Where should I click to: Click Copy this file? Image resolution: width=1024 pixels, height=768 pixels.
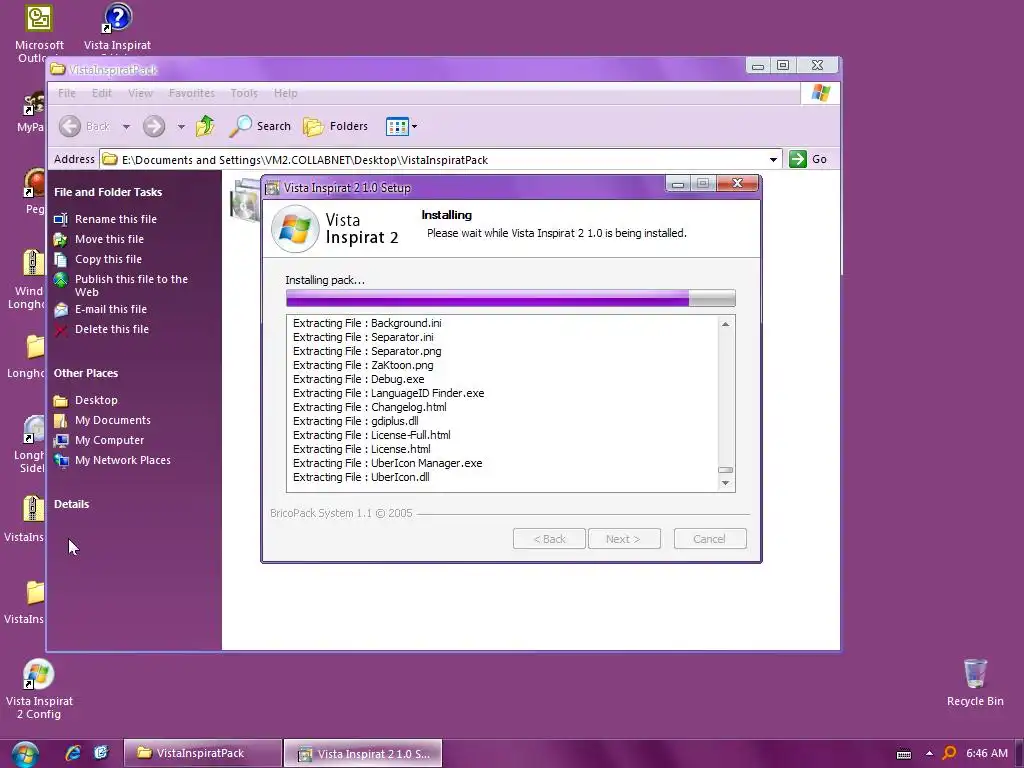[108, 259]
